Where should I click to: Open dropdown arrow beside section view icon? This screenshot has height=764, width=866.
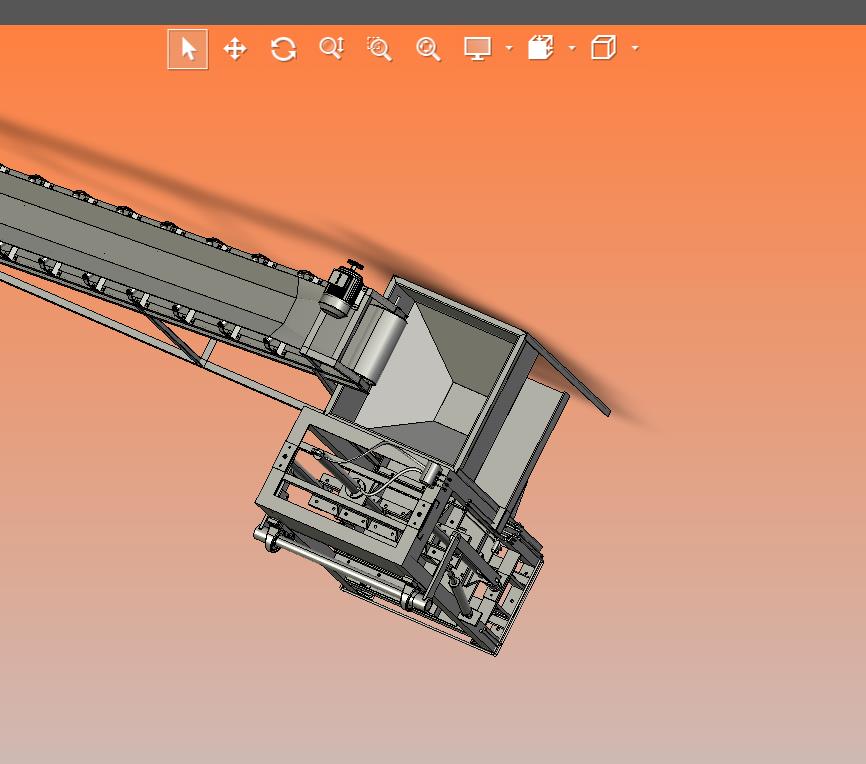click(x=572, y=48)
